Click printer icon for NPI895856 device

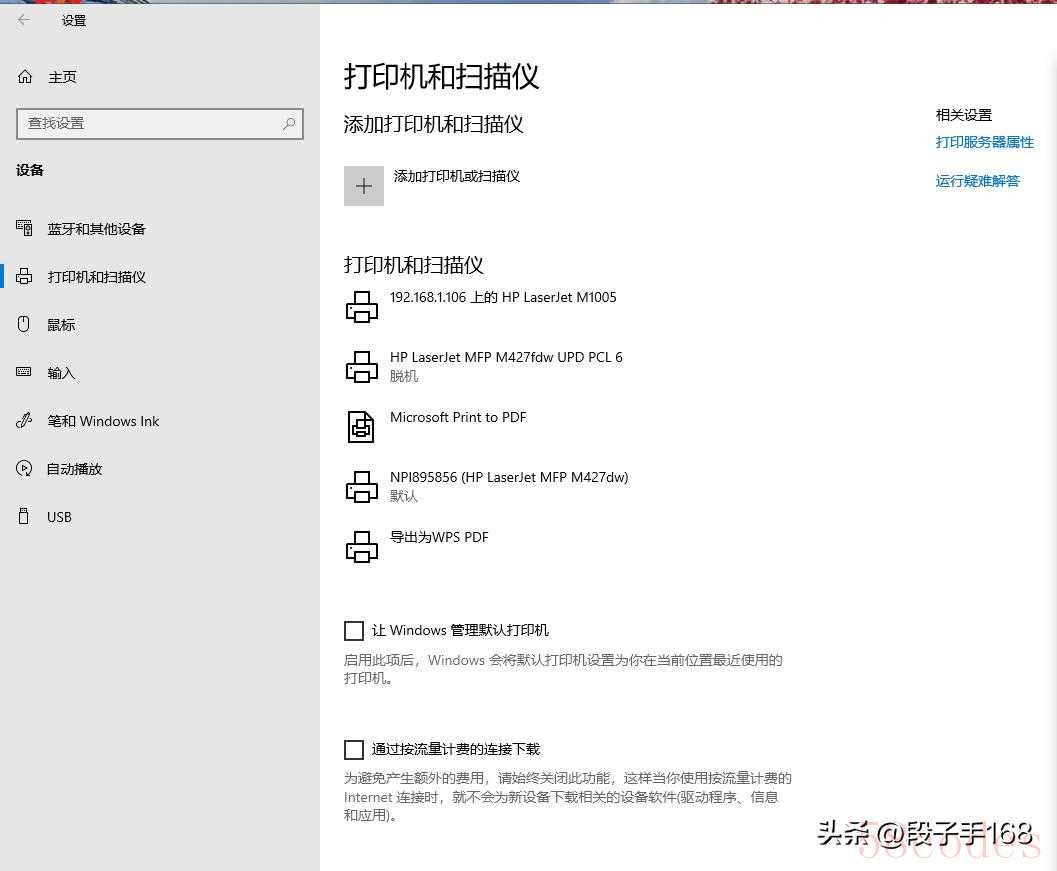(362, 487)
